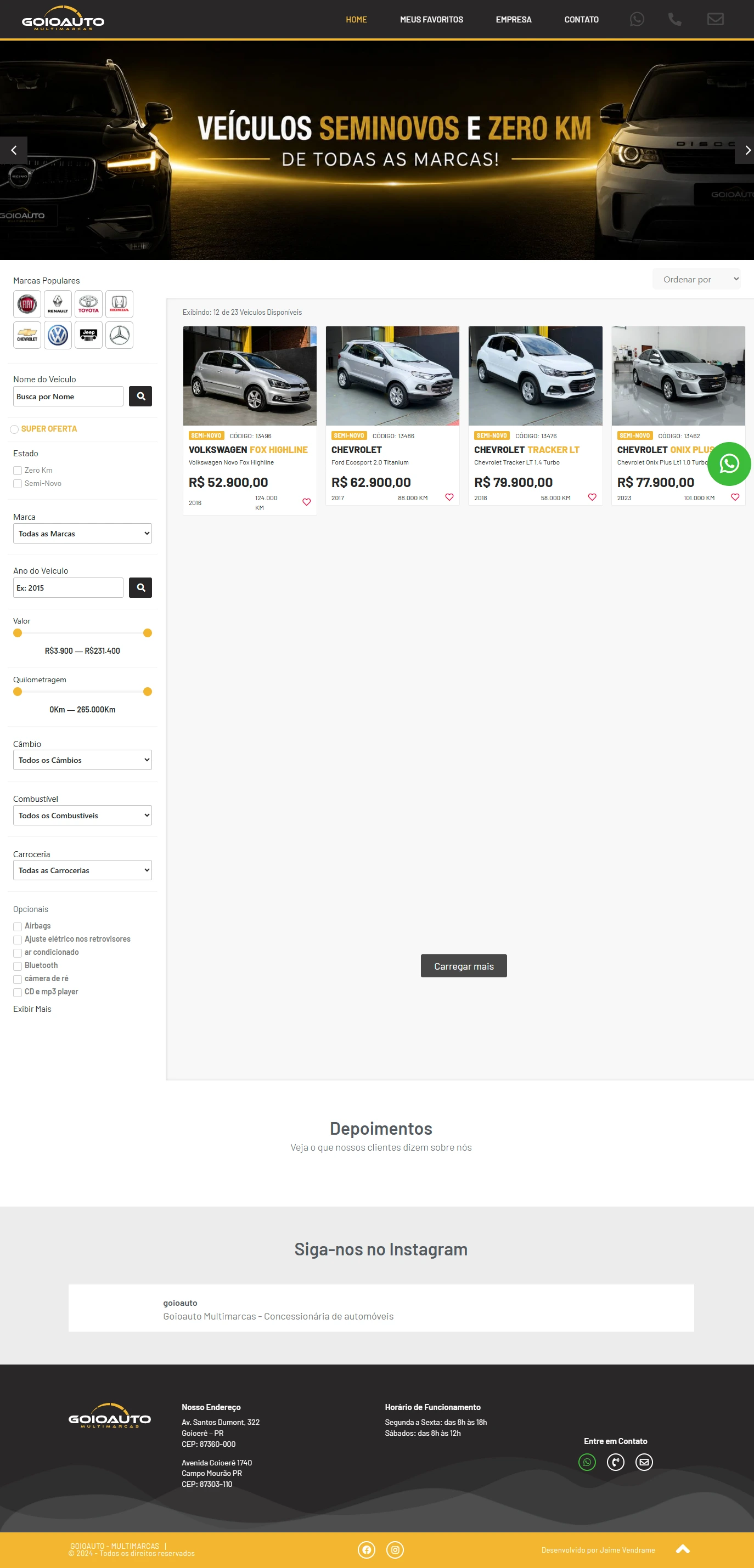Click the phone icon in the header
Screen dimensions: 754x1568
tap(674, 20)
